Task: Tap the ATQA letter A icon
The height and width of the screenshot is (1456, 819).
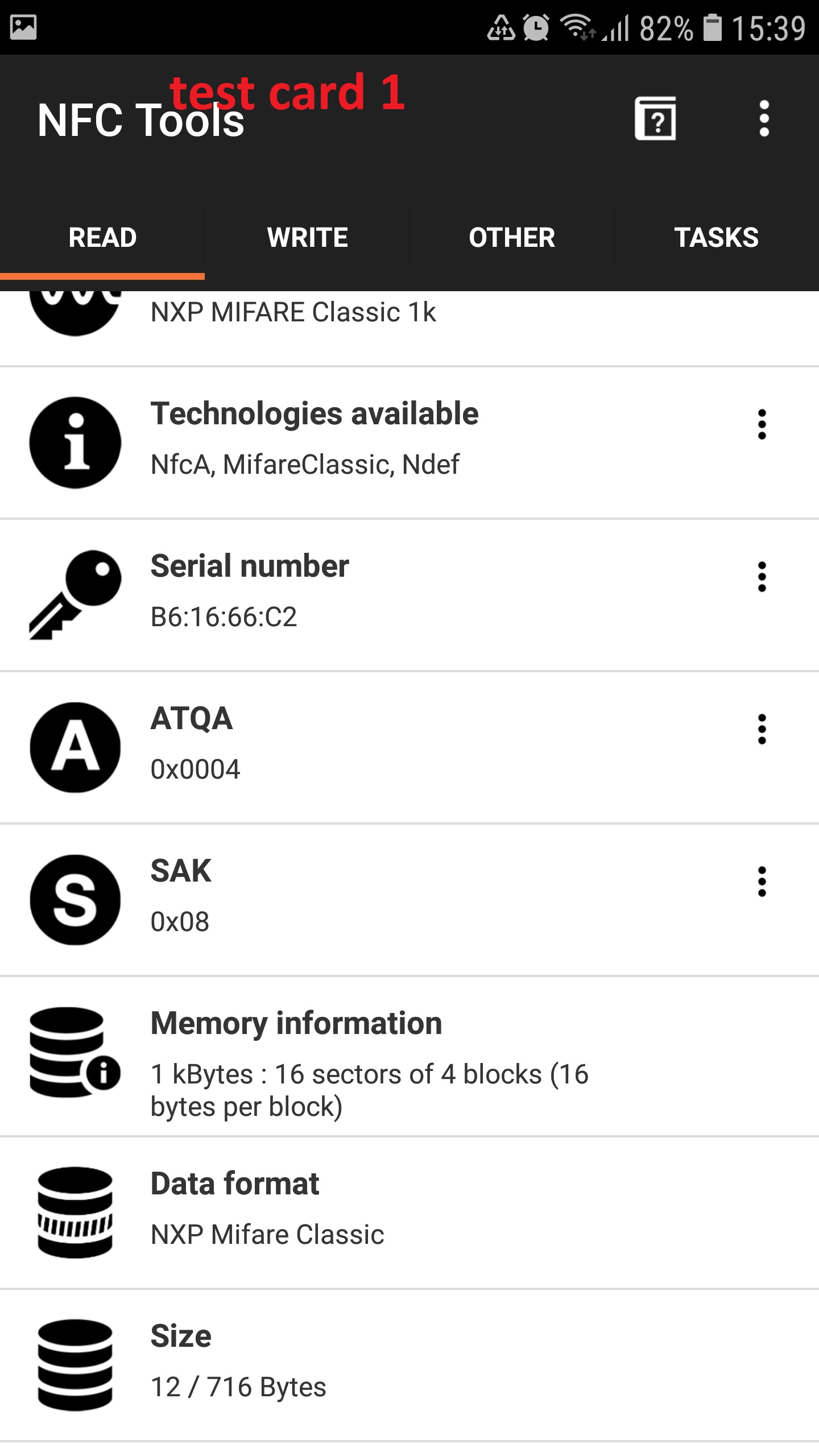Action: click(x=75, y=747)
